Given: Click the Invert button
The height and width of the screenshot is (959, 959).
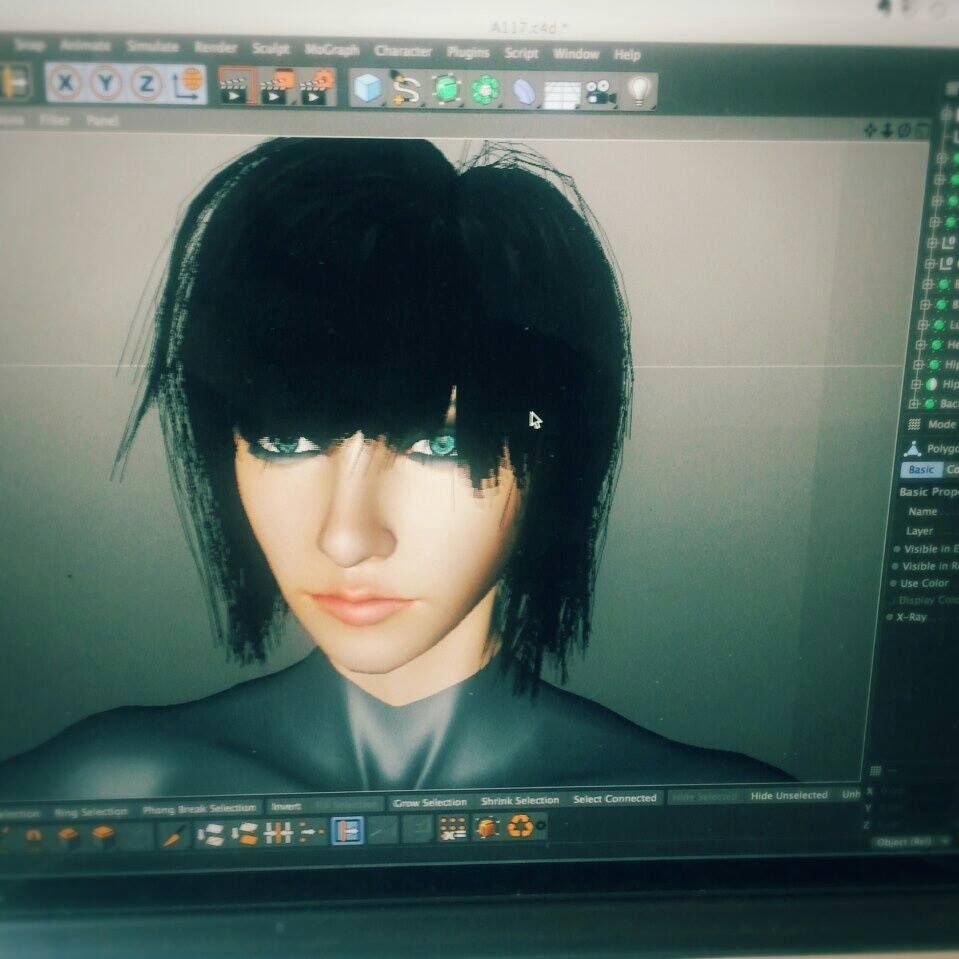Looking at the screenshot, I should coord(286,807).
